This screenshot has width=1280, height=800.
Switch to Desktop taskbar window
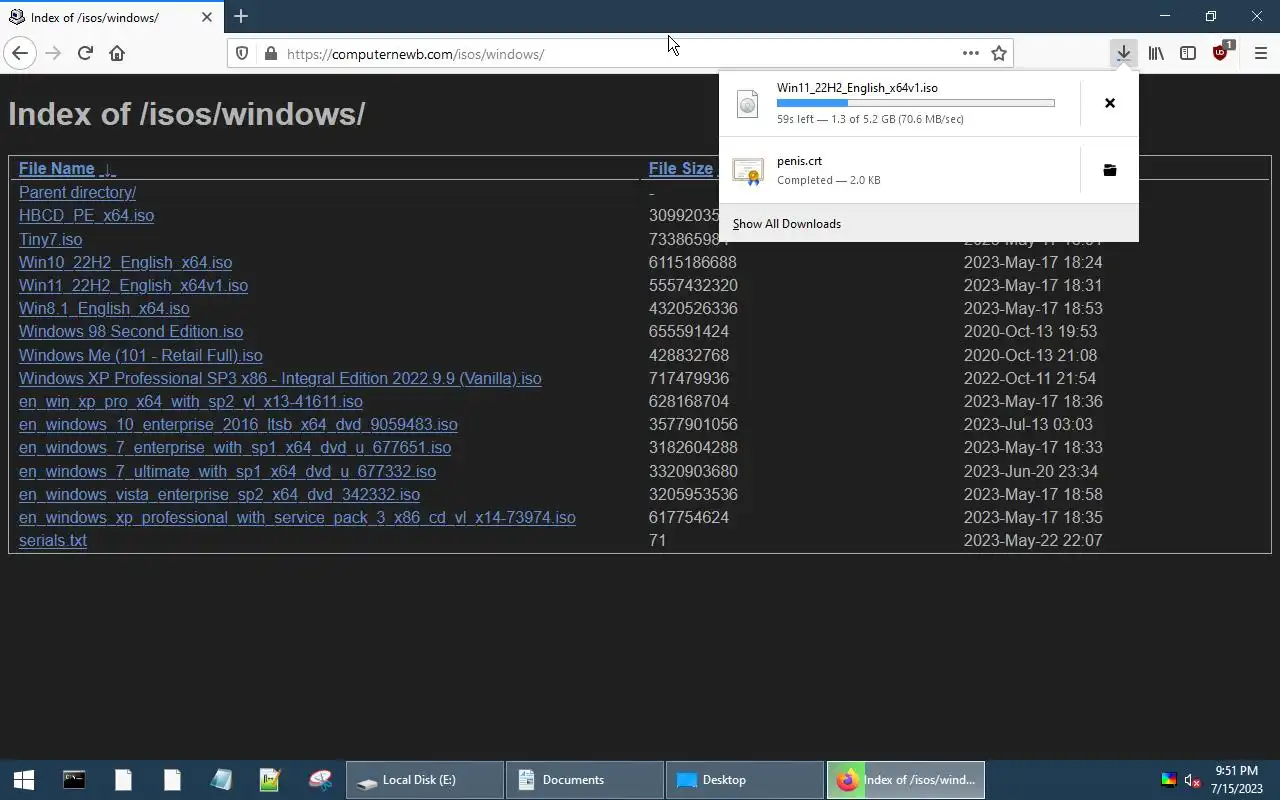pos(744,780)
